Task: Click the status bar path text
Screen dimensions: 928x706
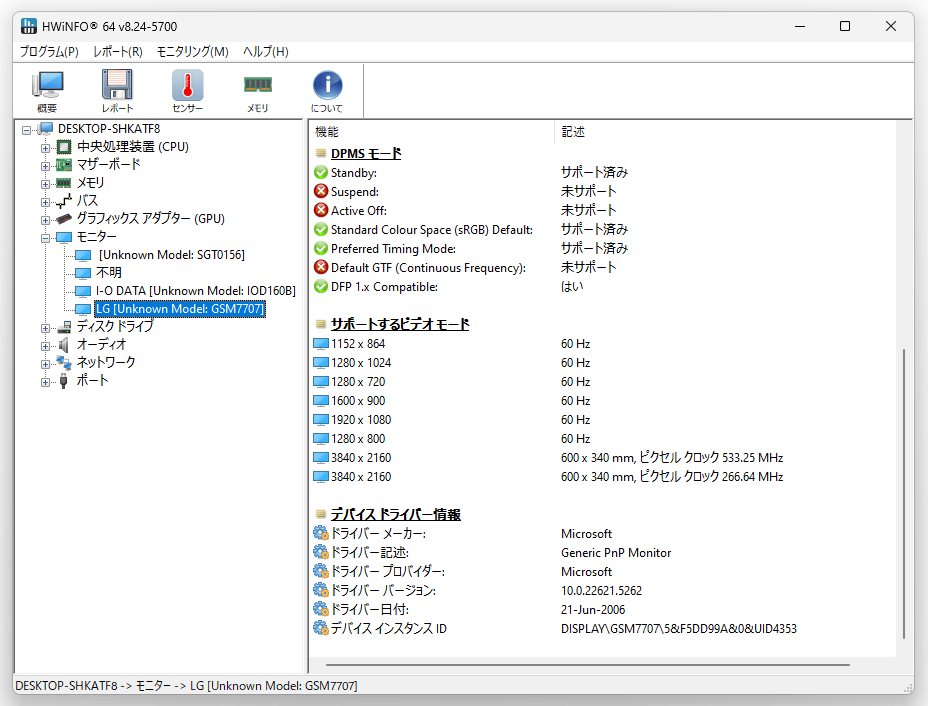Action: (x=186, y=686)
